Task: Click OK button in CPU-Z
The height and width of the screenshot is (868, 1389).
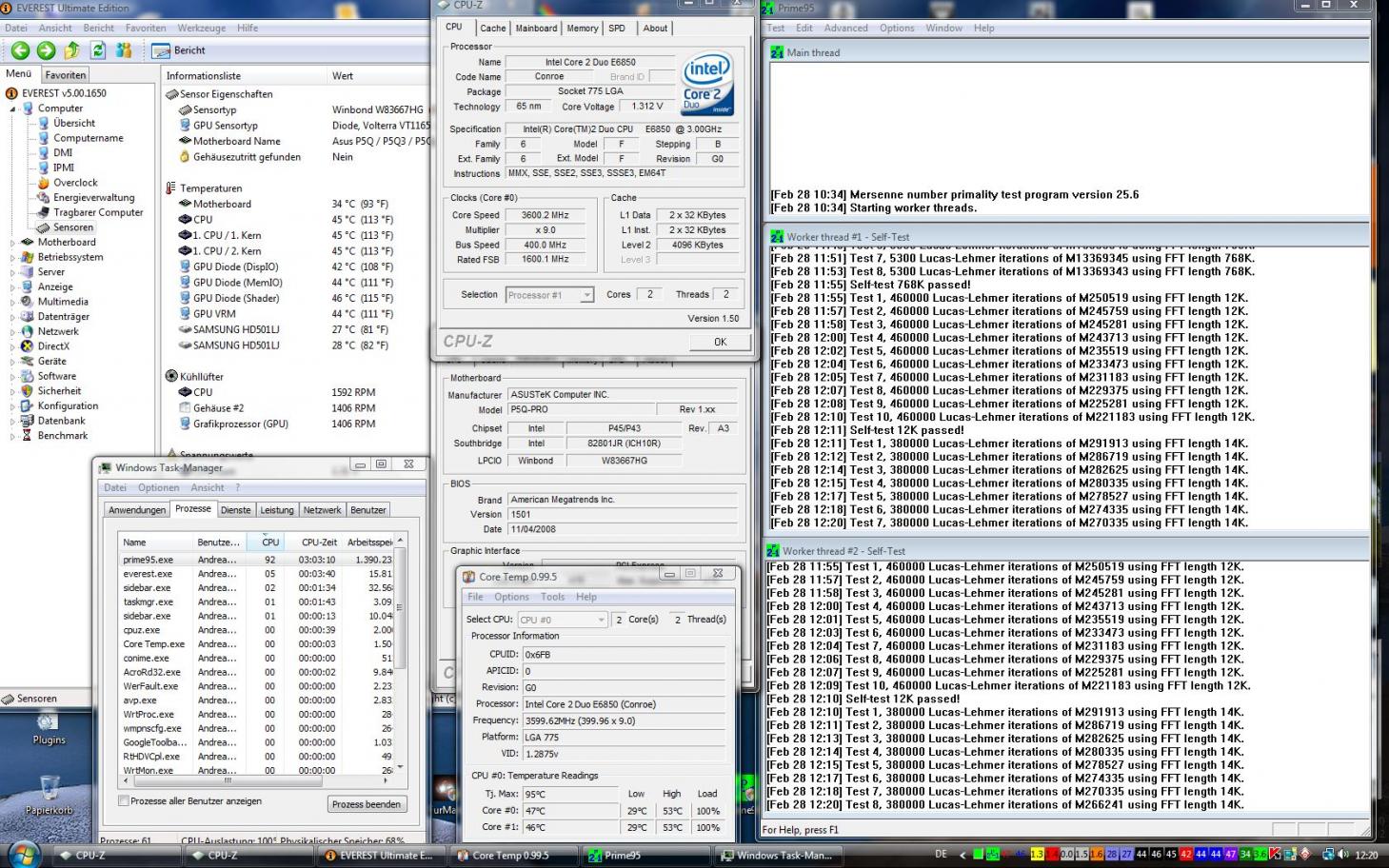Action: 720,342
